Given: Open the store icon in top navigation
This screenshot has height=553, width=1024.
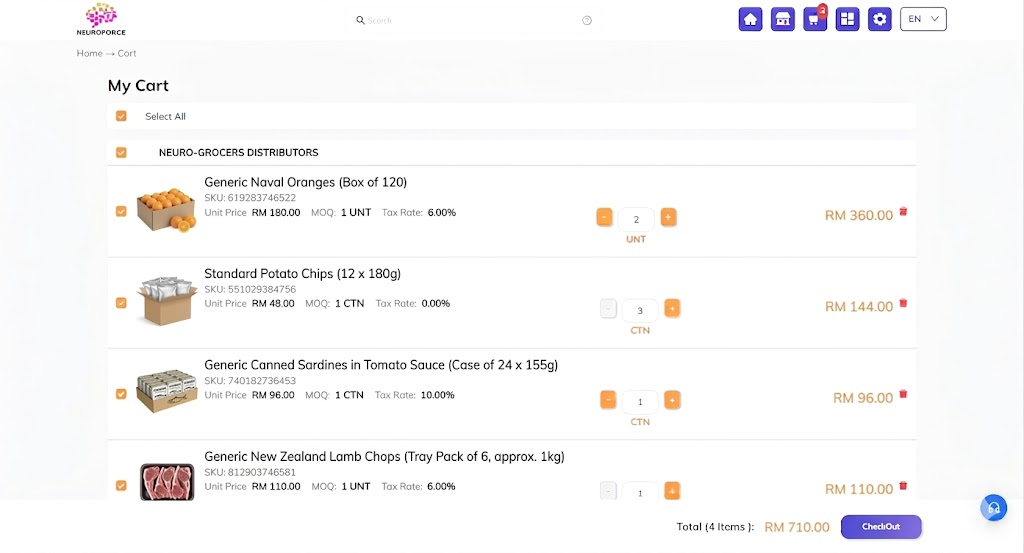Looking at the screenshot, I should pyautogui.click(x=782, y=19).
